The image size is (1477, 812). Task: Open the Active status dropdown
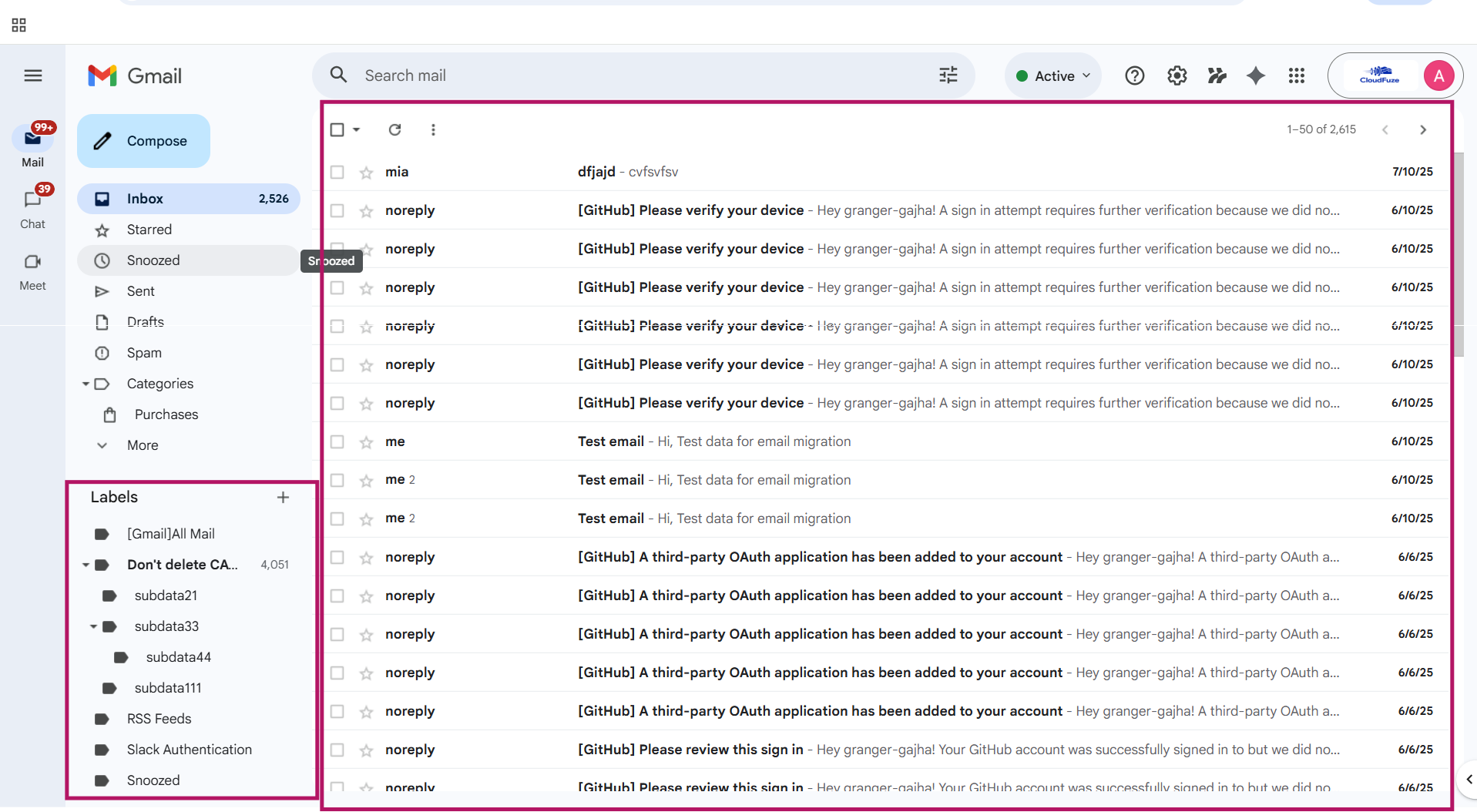(x=1052, y=75)
